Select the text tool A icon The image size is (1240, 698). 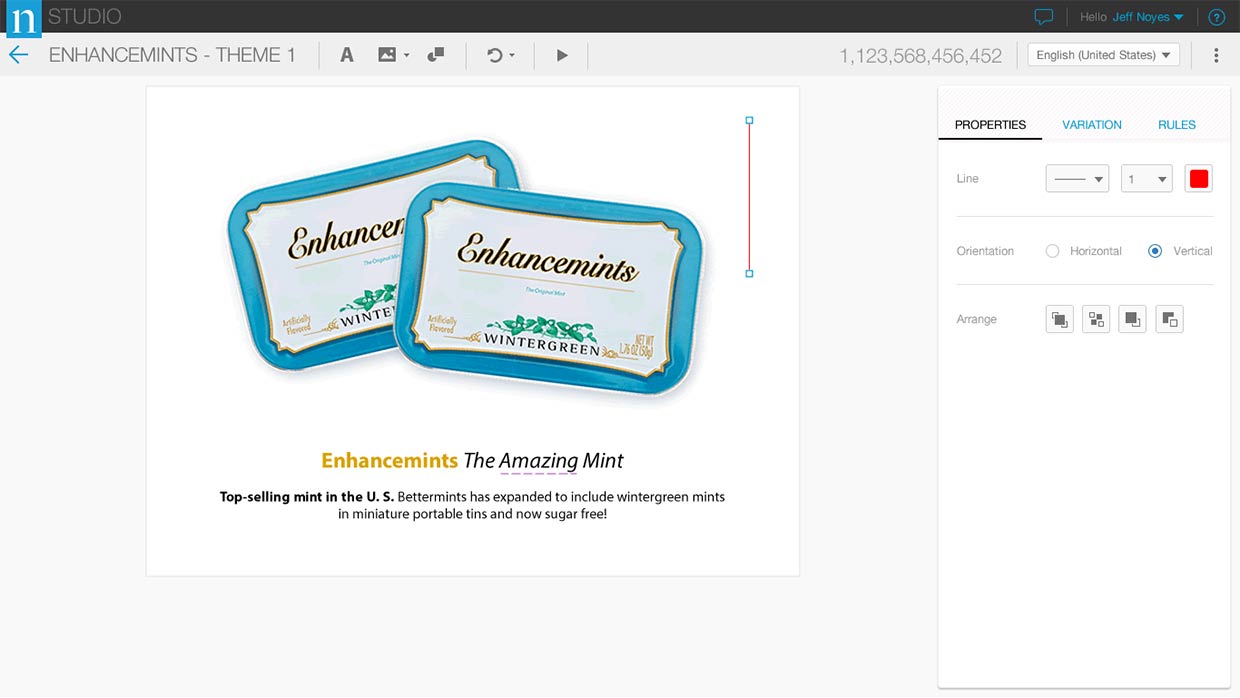pyautogui.click(x=347, y=55)
